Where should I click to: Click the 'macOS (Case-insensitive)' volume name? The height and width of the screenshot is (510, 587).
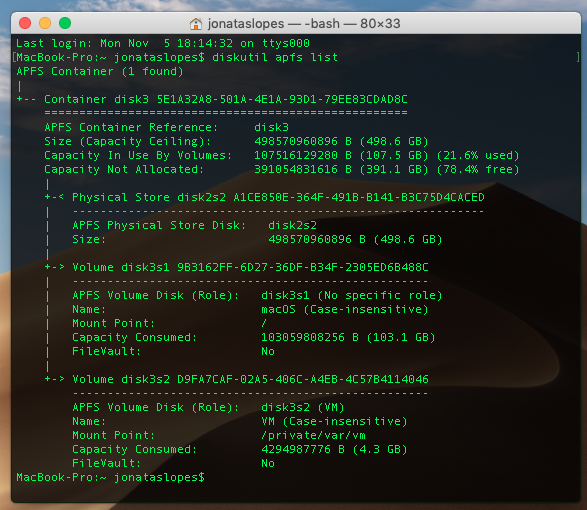click(344, 309)
